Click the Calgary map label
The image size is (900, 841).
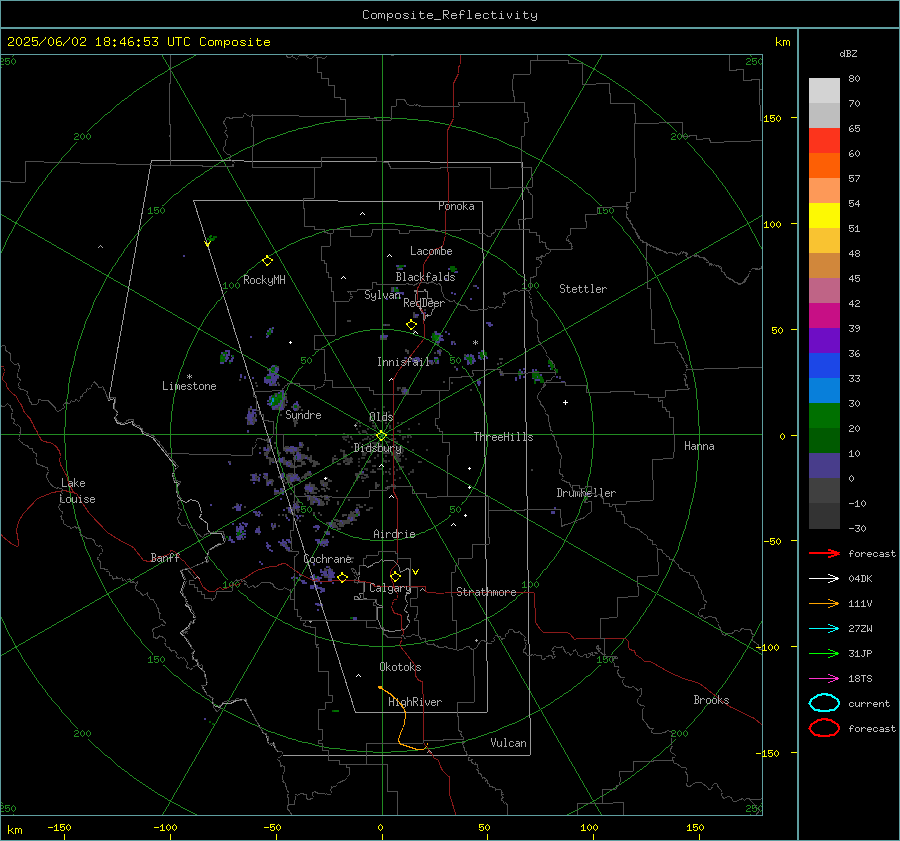click(390, 588)
